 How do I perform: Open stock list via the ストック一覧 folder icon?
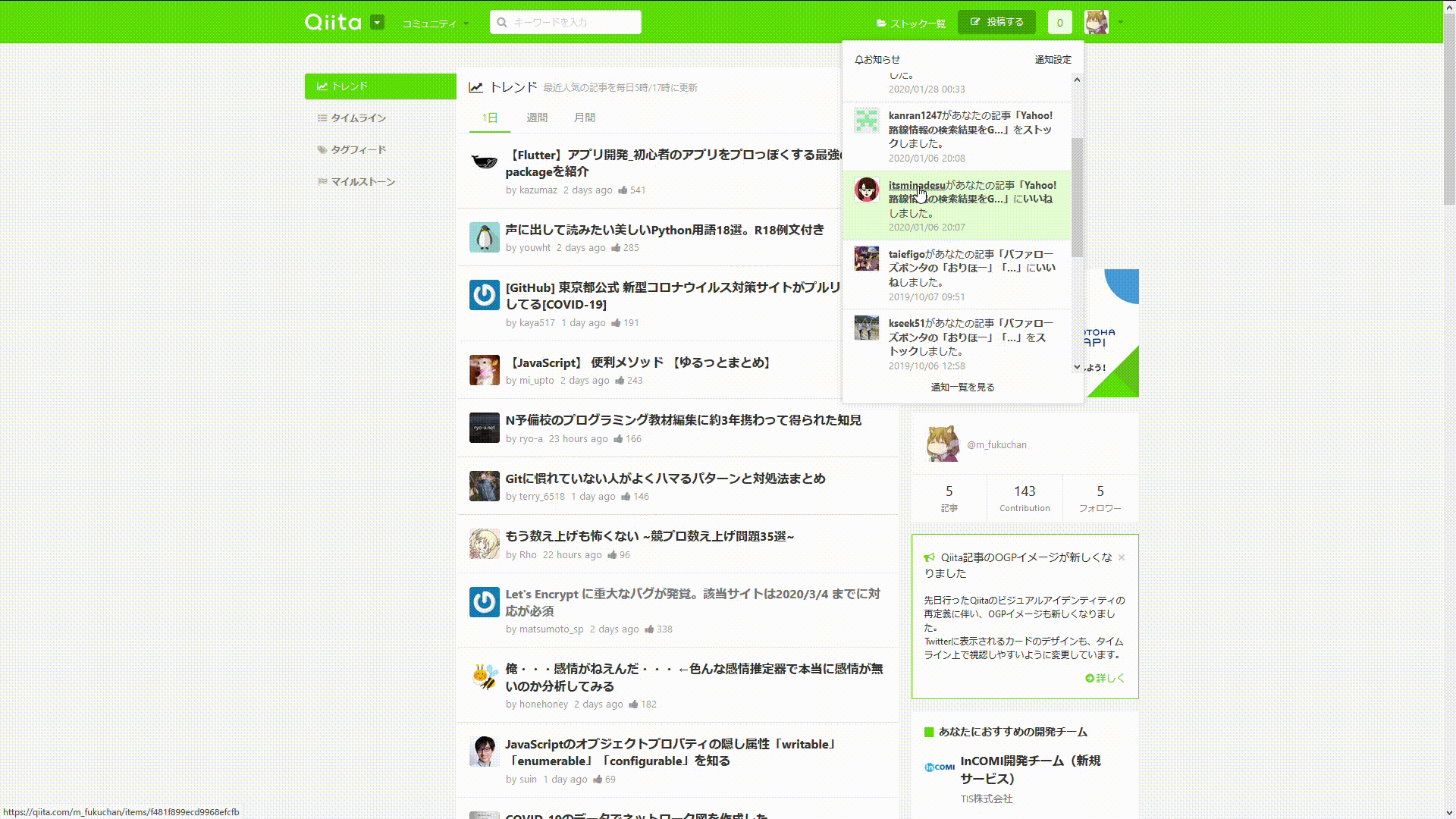(880, 23)
